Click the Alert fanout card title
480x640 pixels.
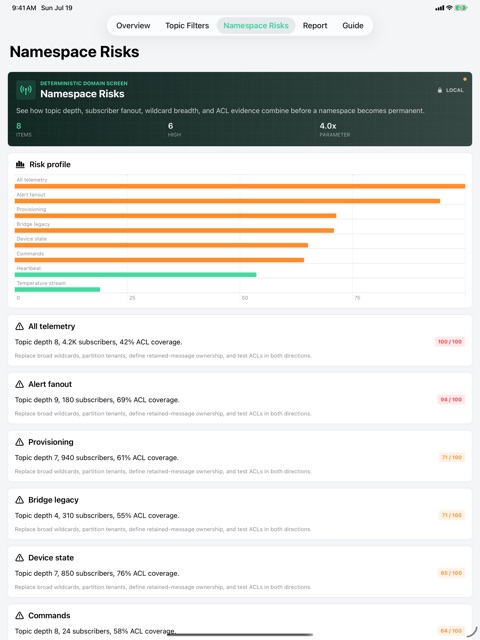(50, 384)
